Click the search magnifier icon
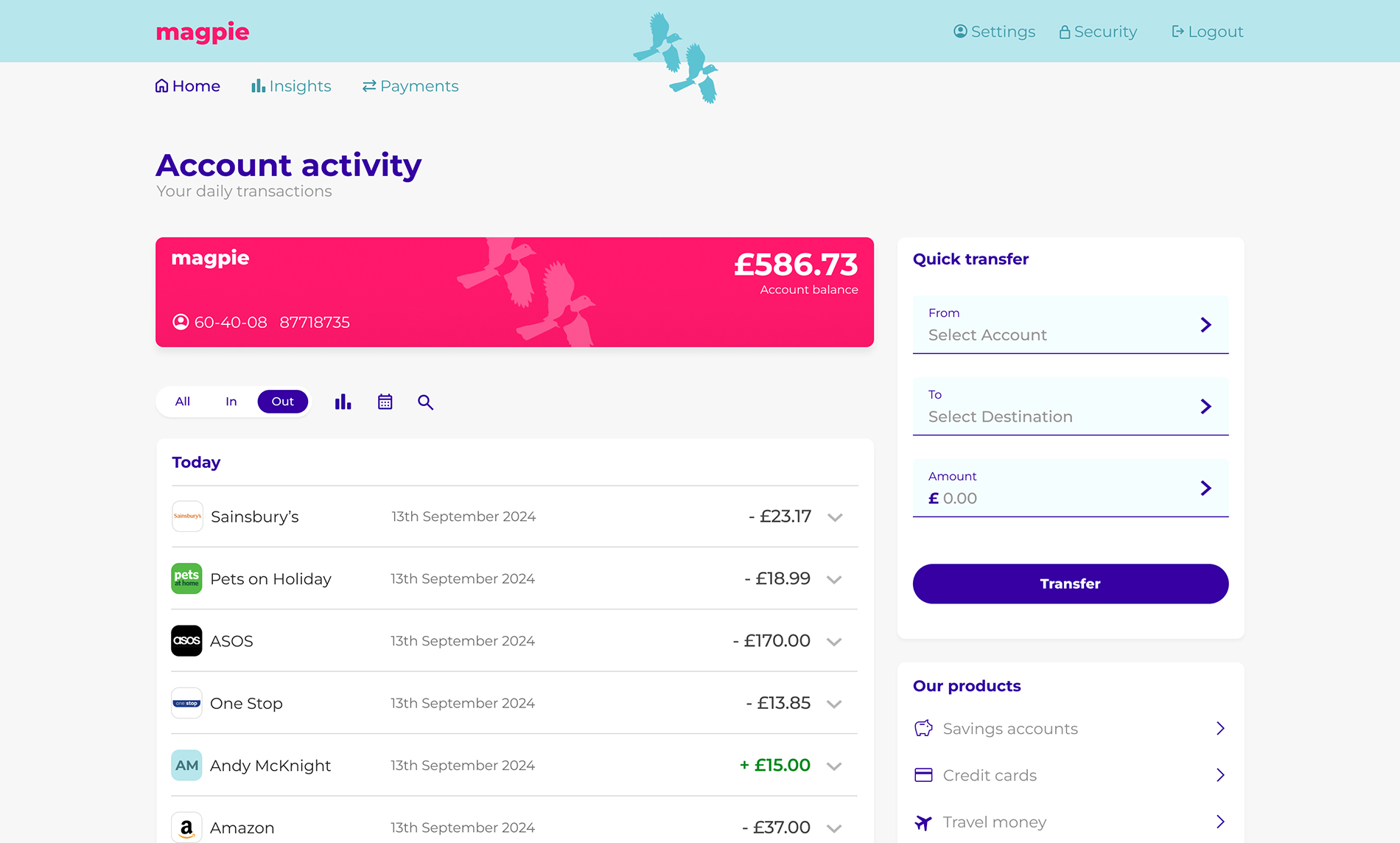1400x843 pixels. 425,402
